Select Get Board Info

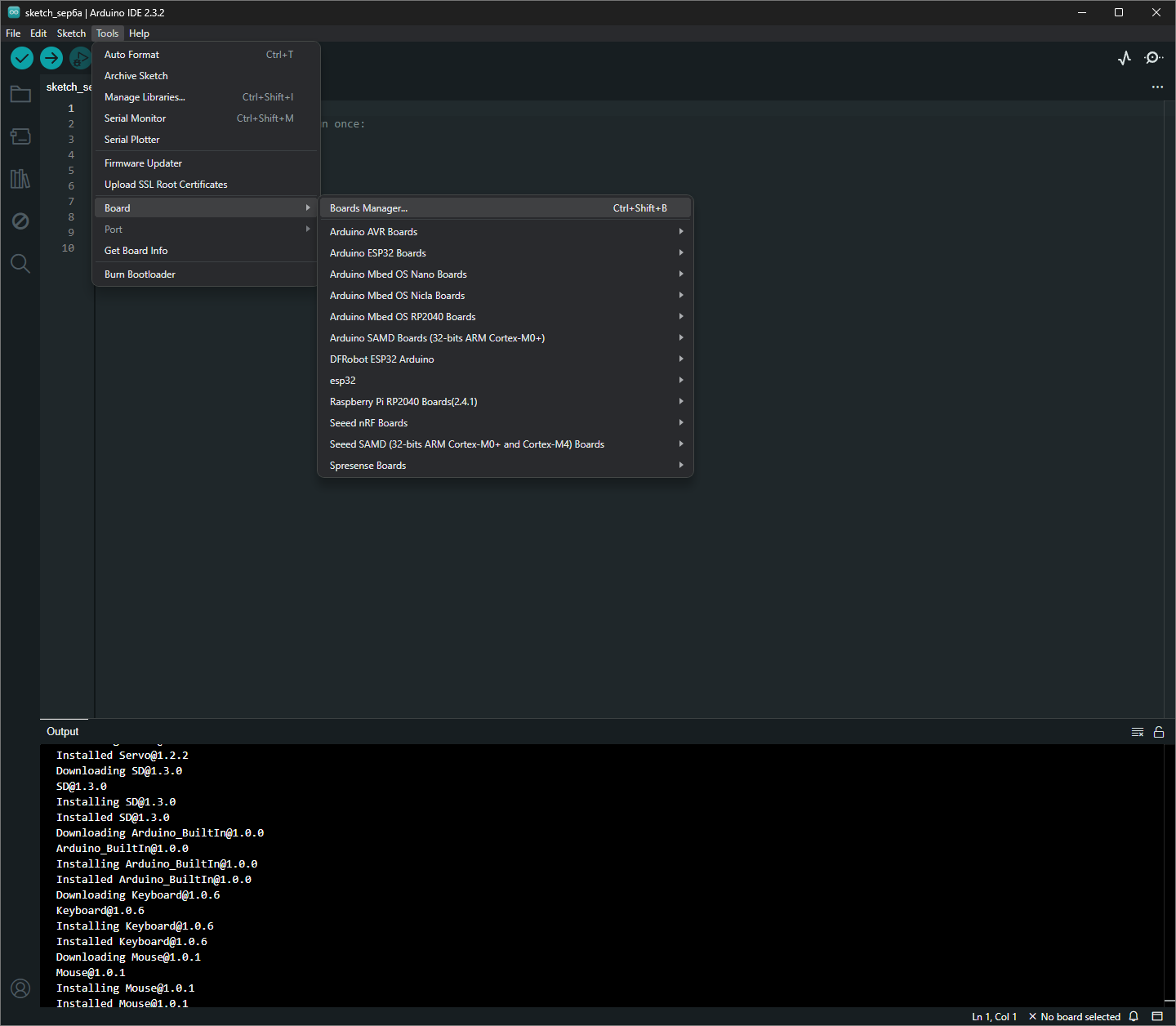[206, 251]
